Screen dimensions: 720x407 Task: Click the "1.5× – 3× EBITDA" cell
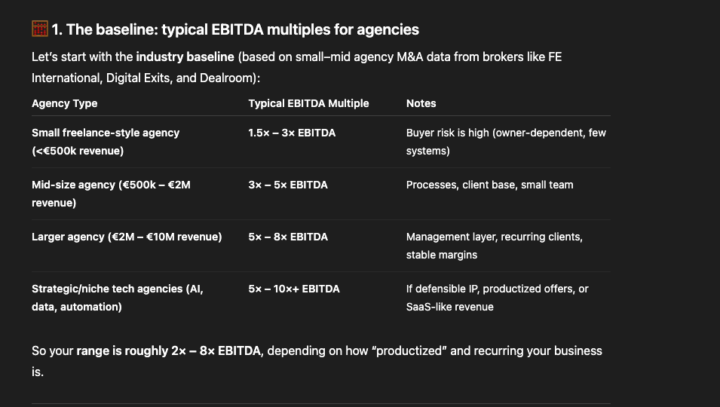[294, 132]
